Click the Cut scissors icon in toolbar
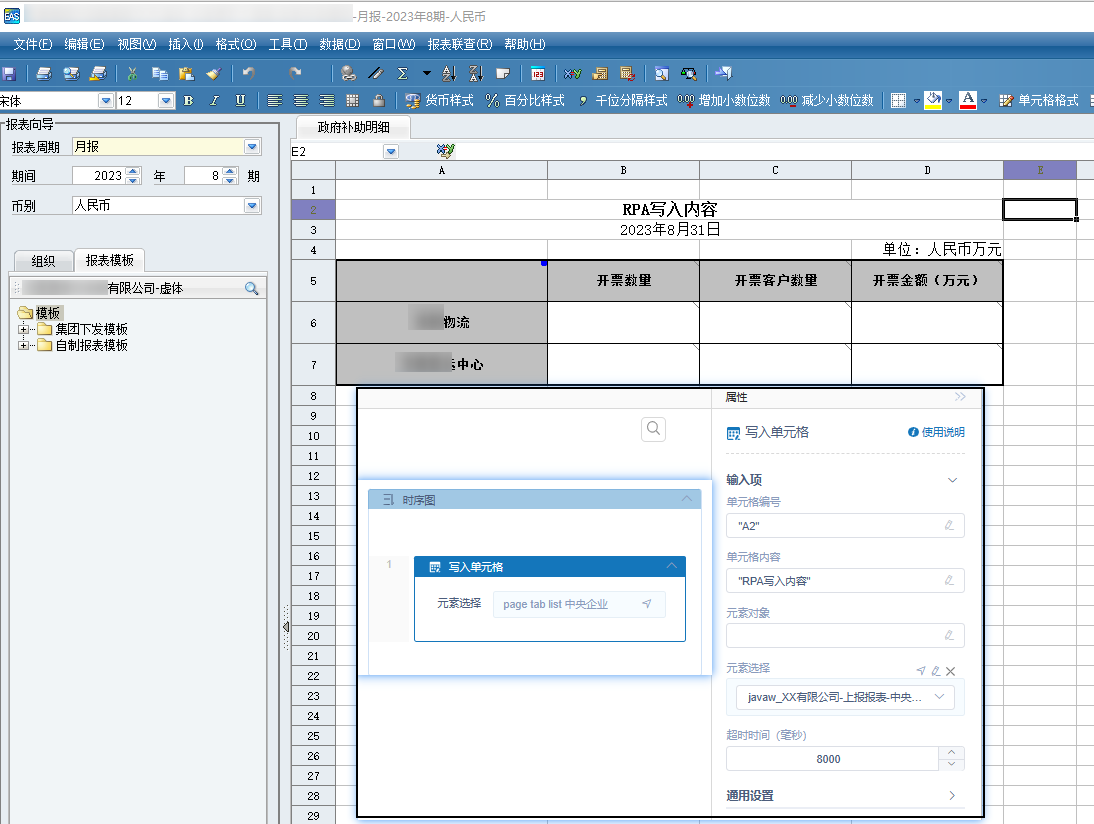Screen dimensions: 1094x824 coord(132,73)
